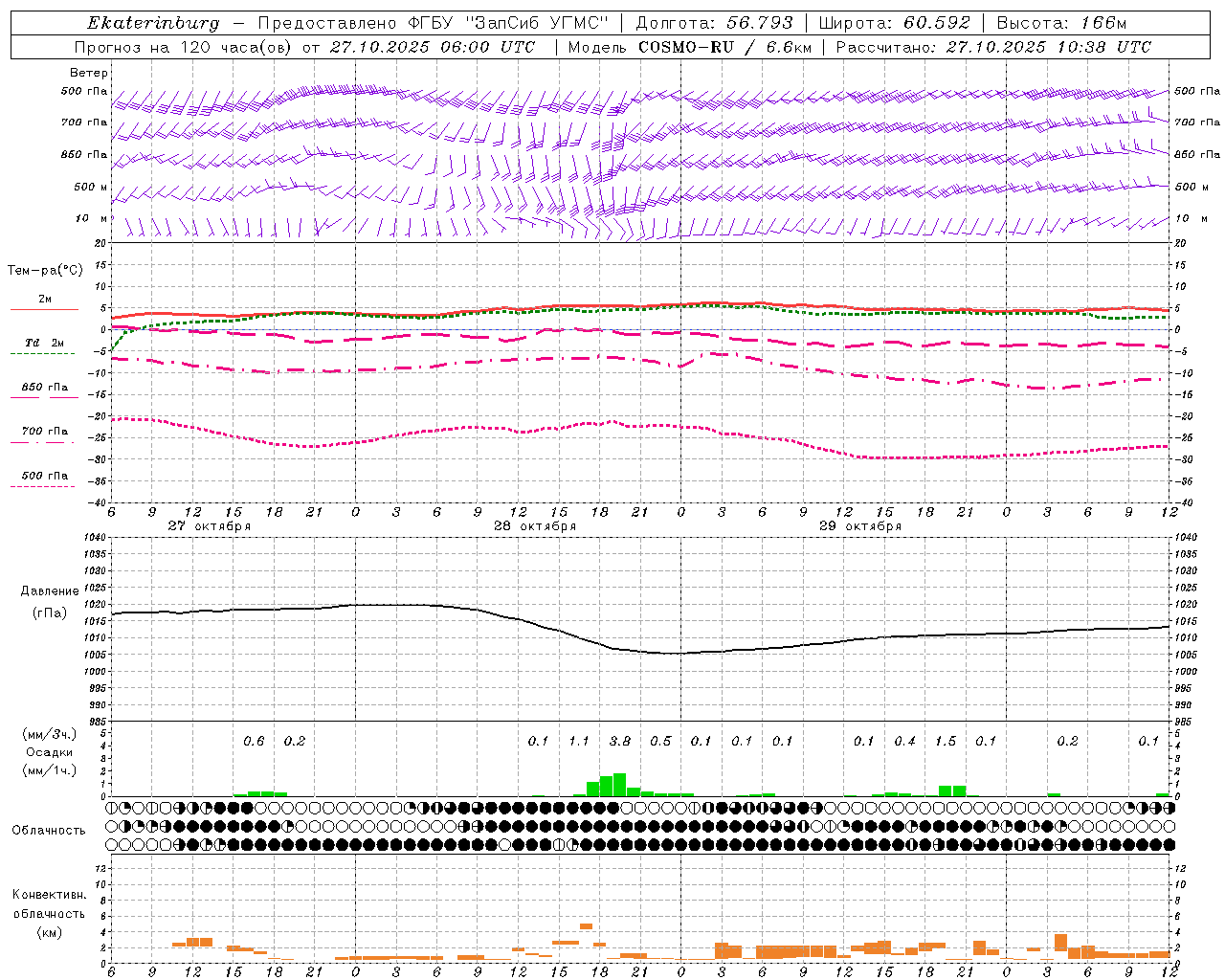Click the Td 2м dew point legend entry

tap(45, 343)
